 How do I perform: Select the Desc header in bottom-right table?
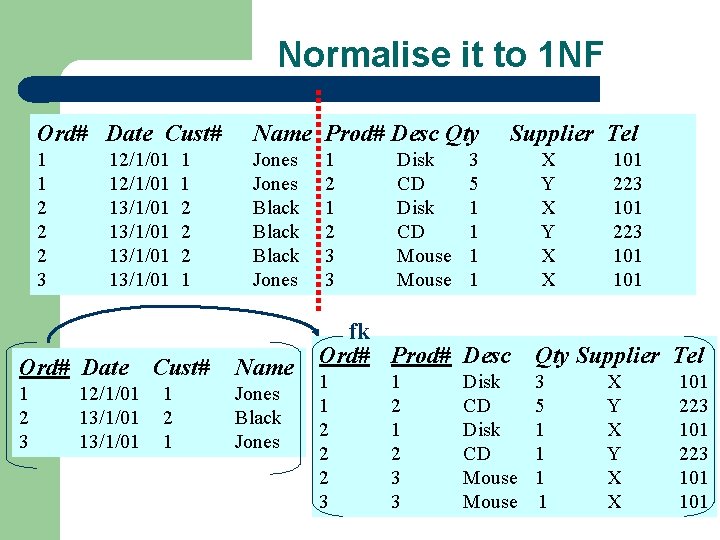pos(487,355)
